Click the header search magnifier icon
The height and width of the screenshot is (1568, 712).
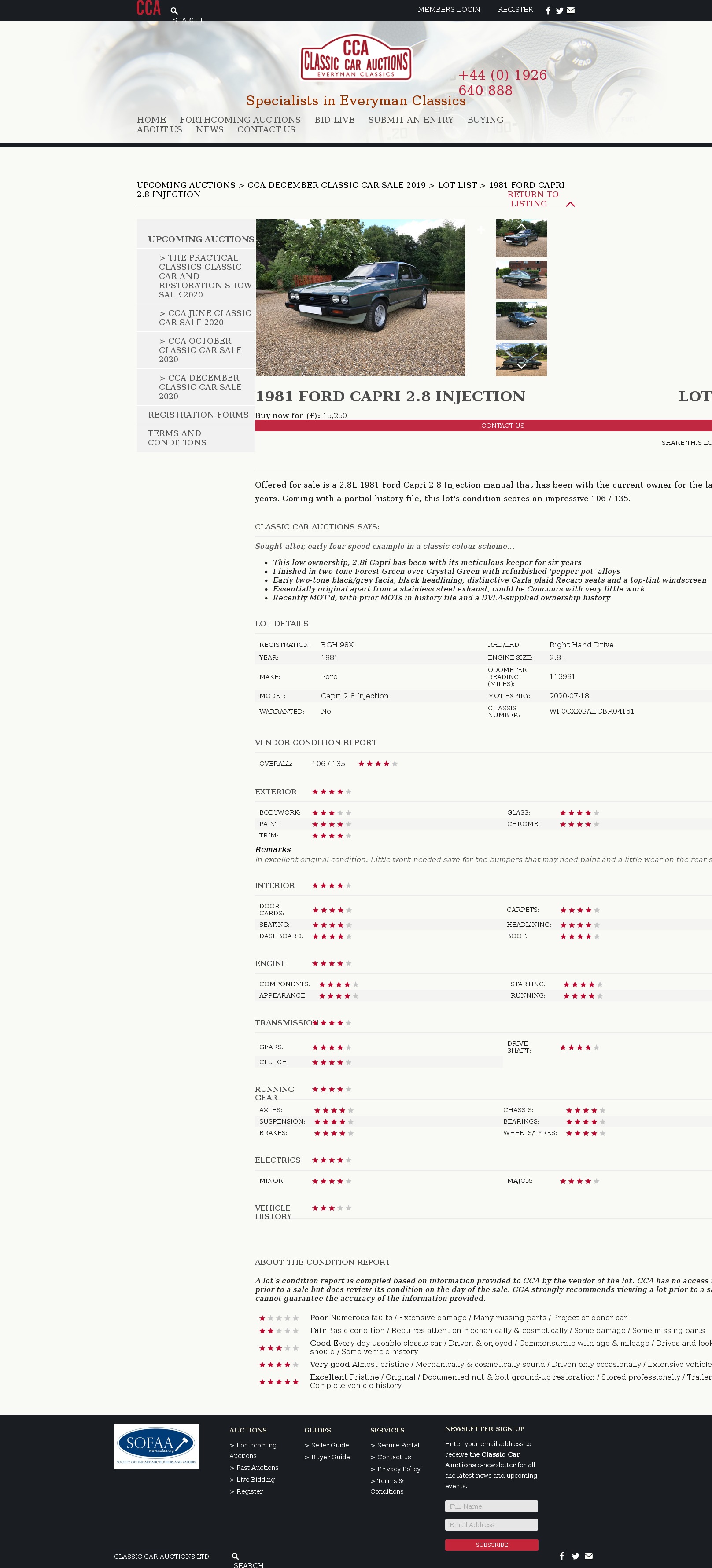(x=174, y=11)
